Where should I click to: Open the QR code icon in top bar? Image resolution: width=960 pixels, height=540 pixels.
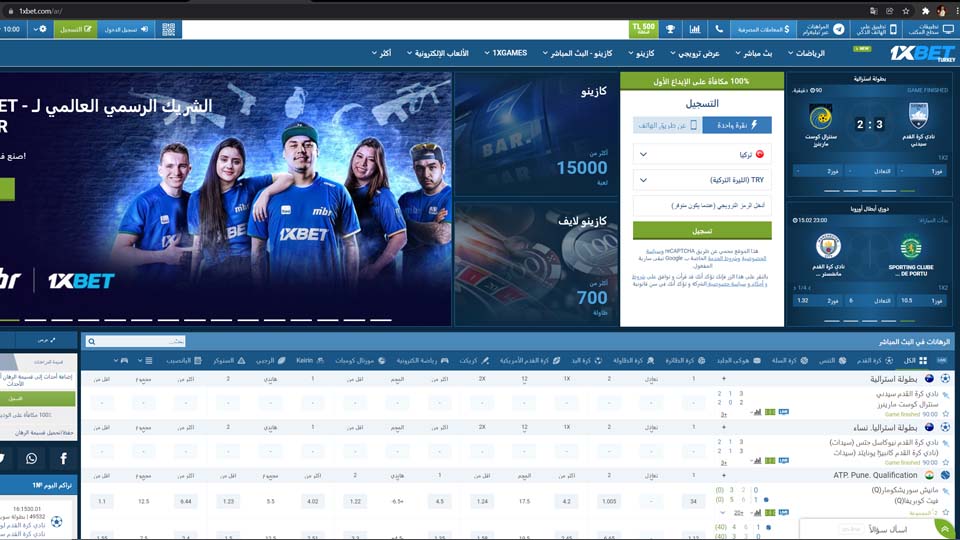click(168, 29)
